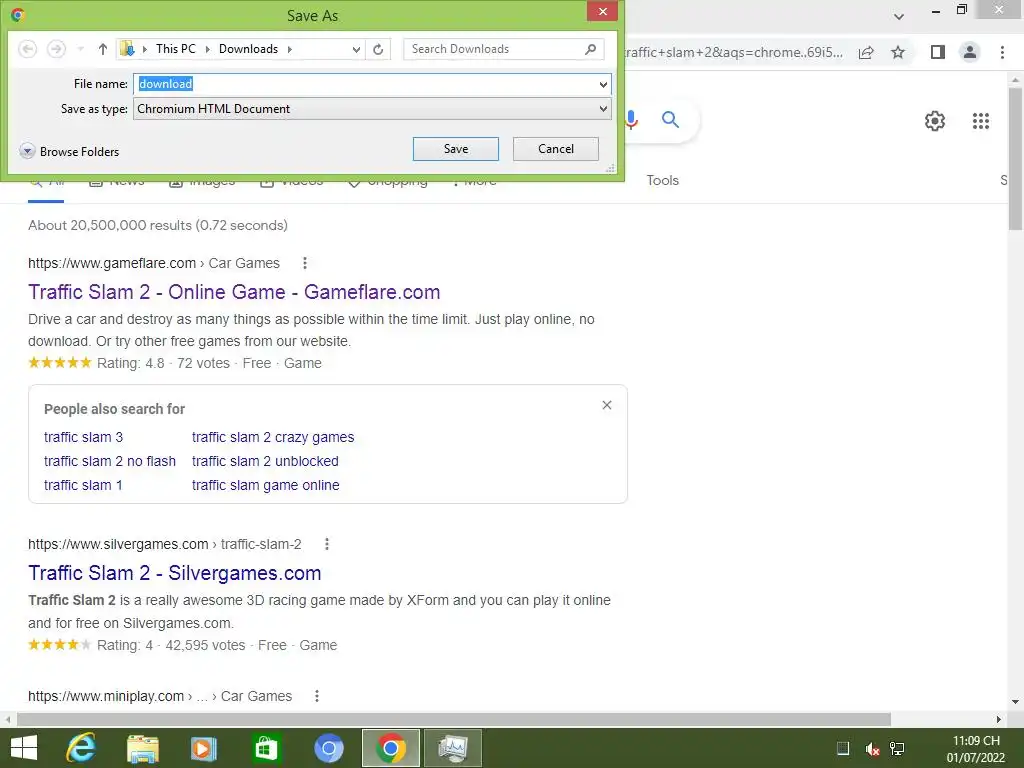1024x768 pixels.
Task: Close the Save As dialog
Action: 602,11
